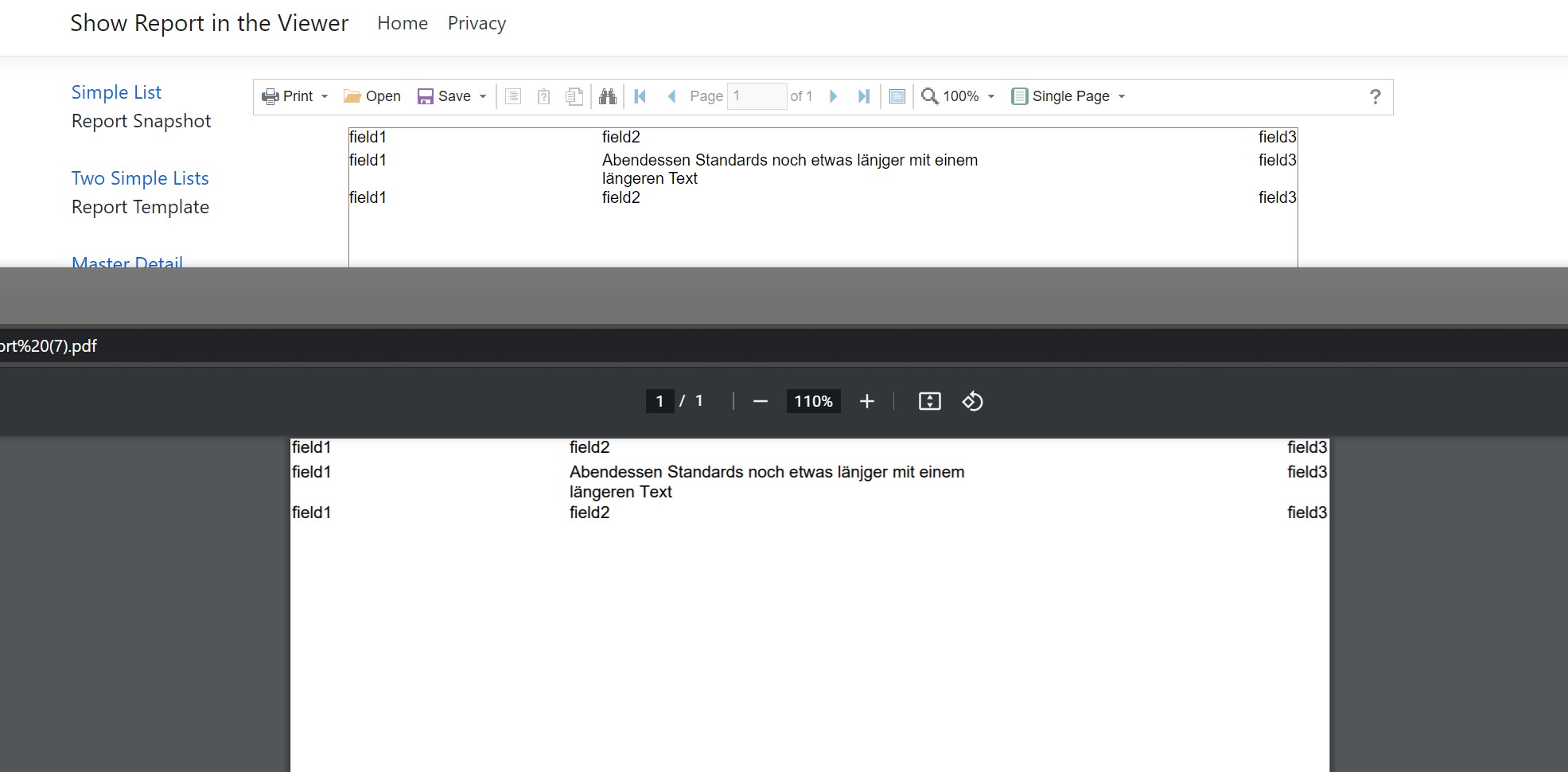Open a report with the Open button
Screen dimensions: 1568x772
(x=372, y=96)
